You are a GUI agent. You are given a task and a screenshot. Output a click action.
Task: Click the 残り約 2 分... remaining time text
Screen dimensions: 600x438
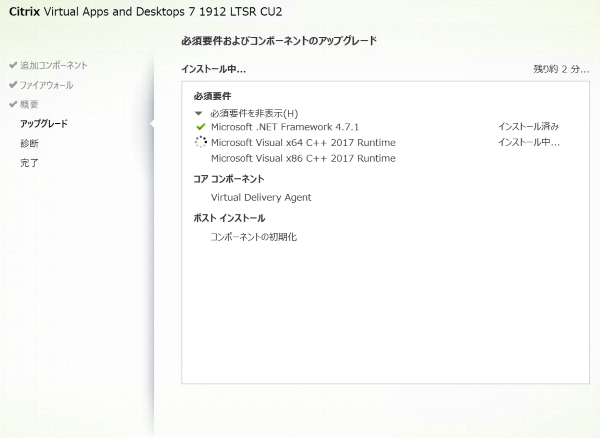[561, 69]
